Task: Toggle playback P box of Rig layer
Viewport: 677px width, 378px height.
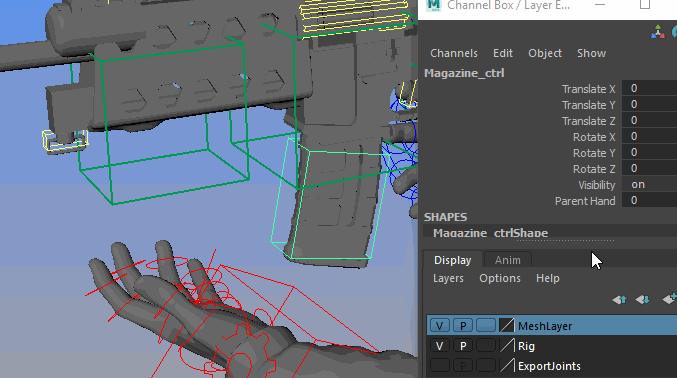Action: [x=463, y=346]
